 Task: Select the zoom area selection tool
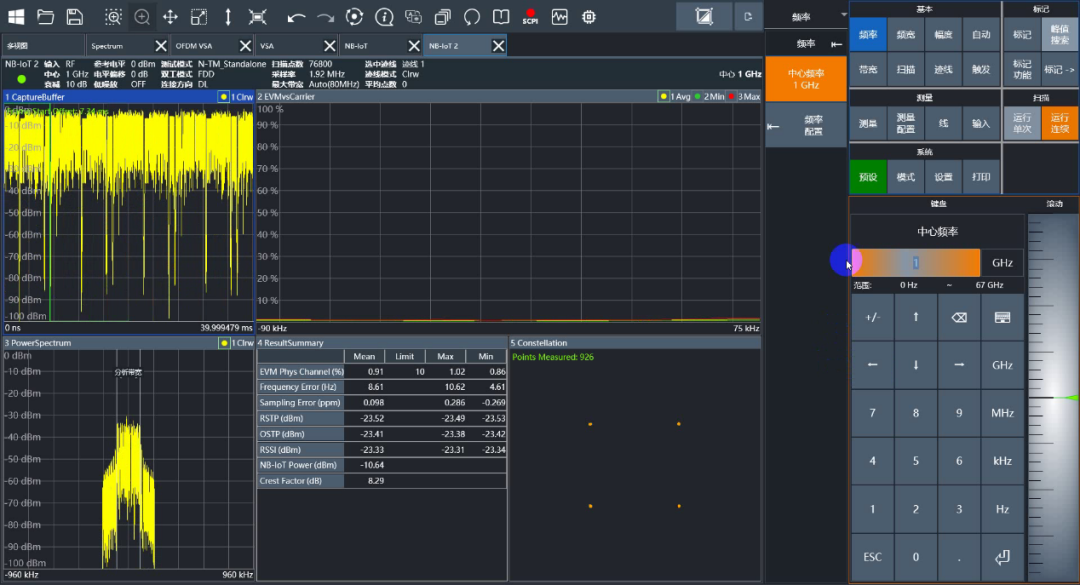point(113,17)
